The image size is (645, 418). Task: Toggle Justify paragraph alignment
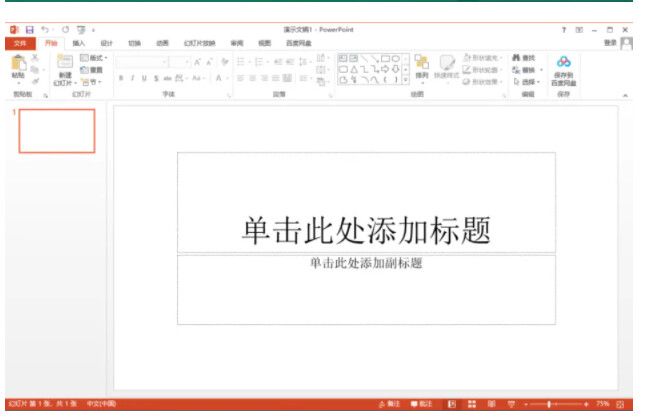point(276,78)
